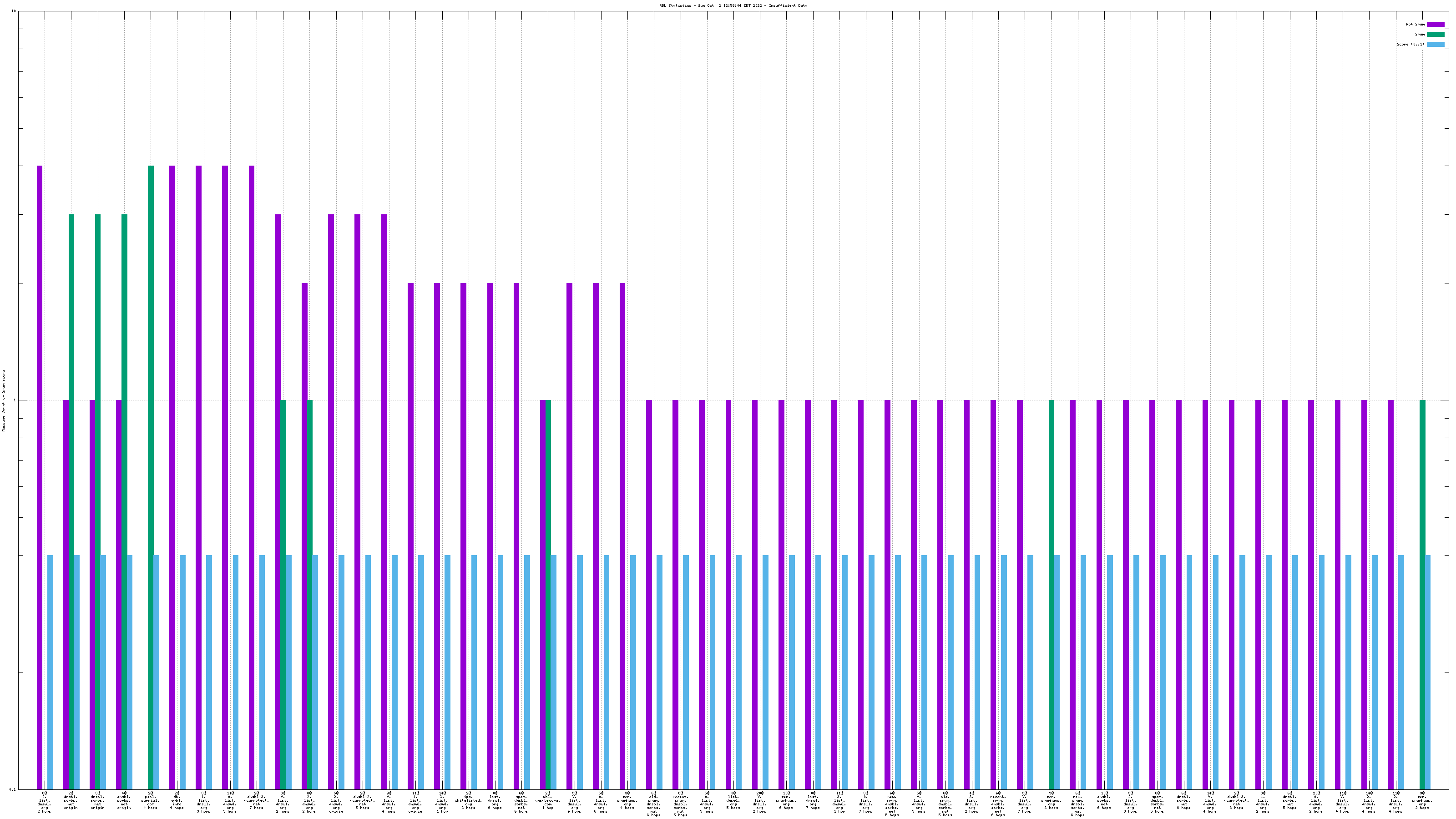Click the psbl.surriel.com 4 hops axis label
Screen dimensions: 1456x819
[x=150, y=801]
